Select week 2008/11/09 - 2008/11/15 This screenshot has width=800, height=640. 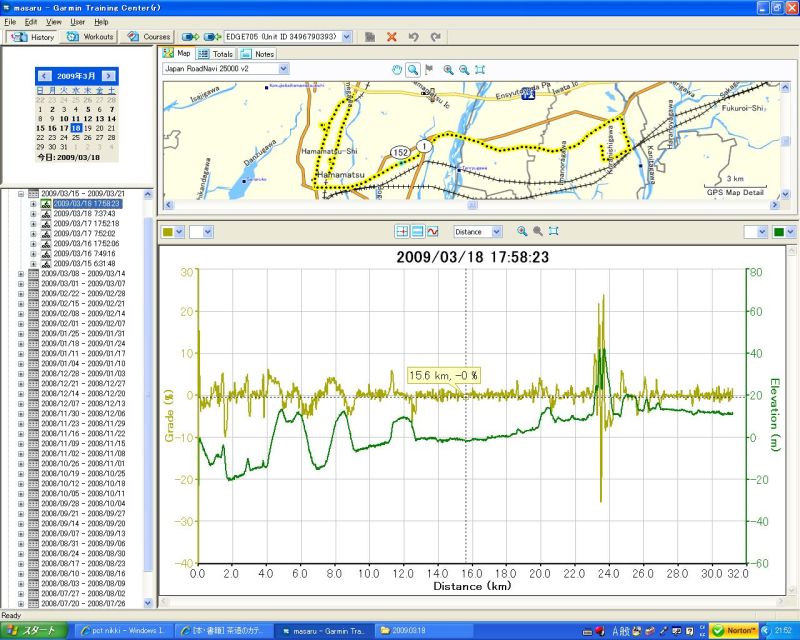pyautogui.click(x=83, y=444)
